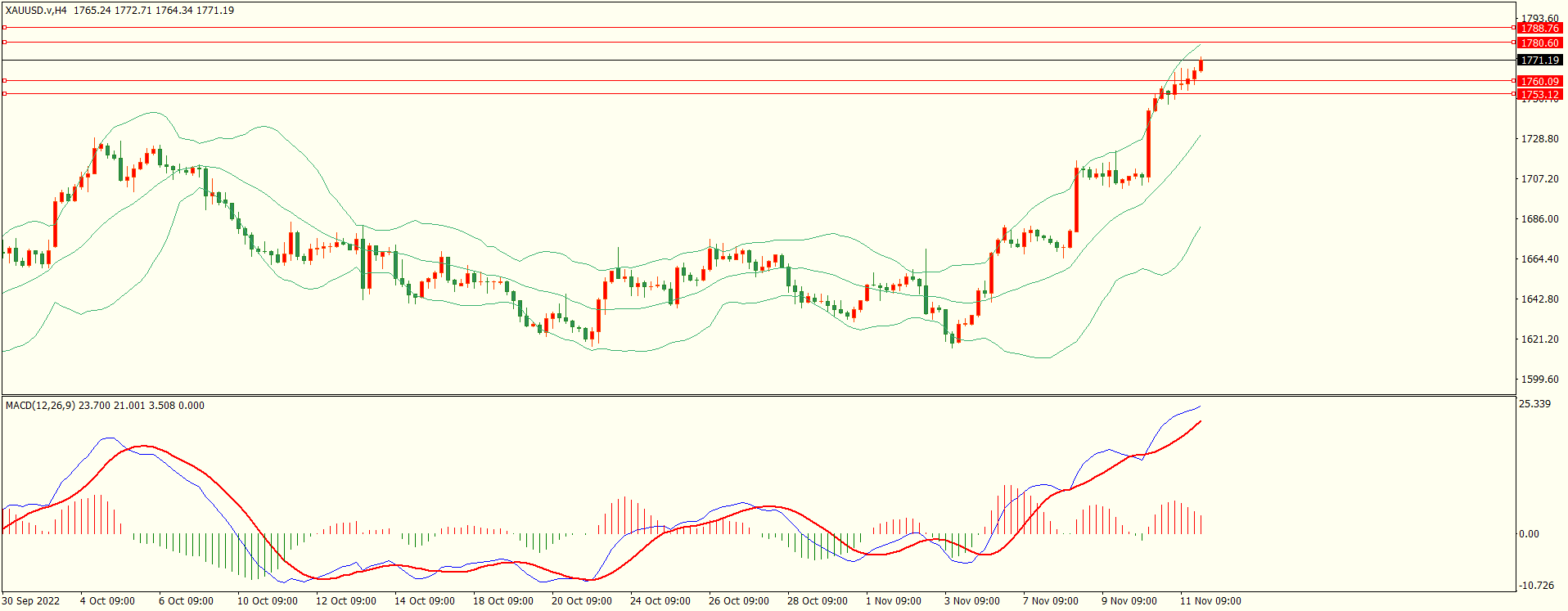
Task: Select the latest candlestick near 1771
Action: tap(1201, 65)
